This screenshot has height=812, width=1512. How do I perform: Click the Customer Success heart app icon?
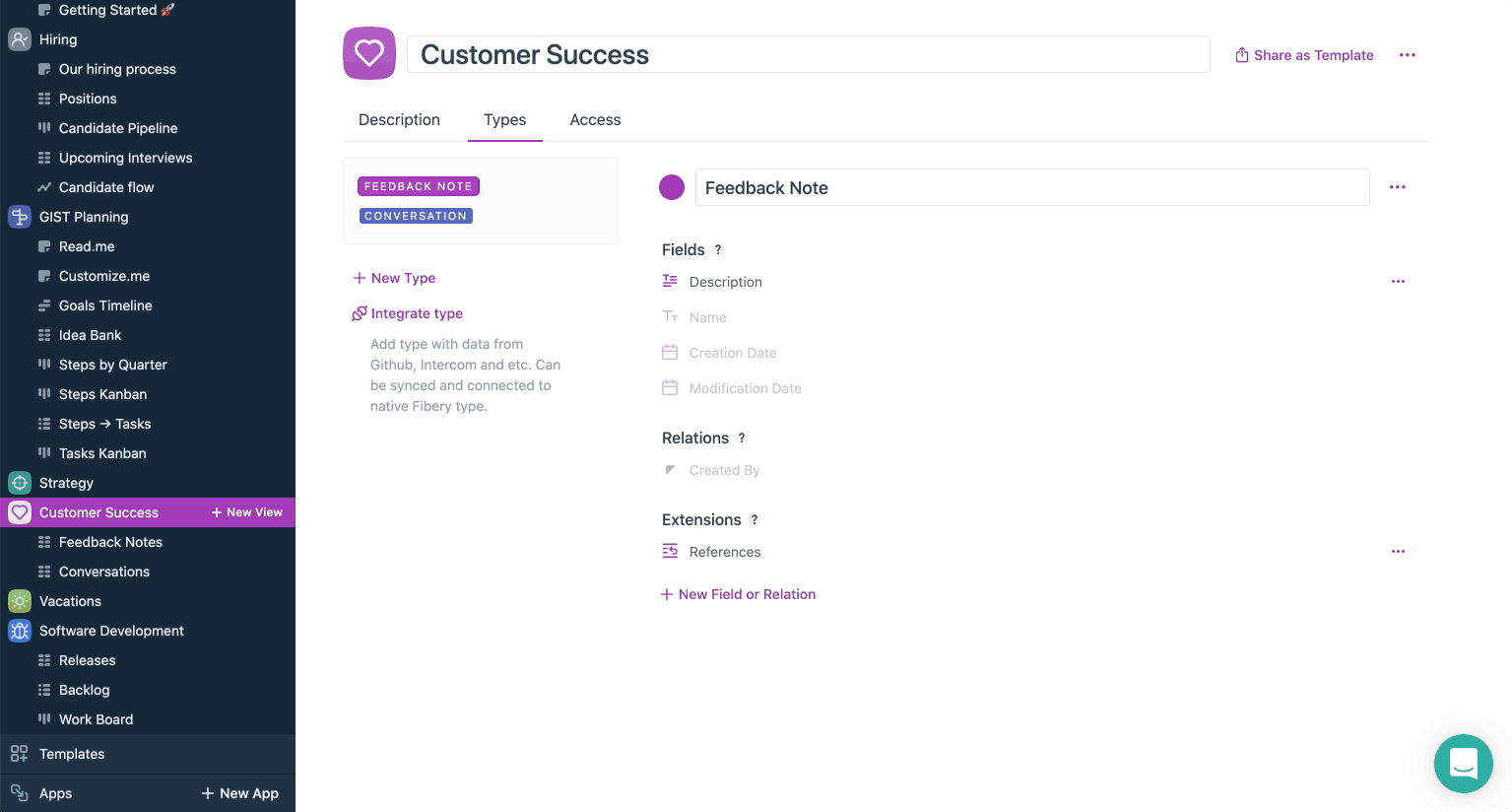[x=369, y=53]
